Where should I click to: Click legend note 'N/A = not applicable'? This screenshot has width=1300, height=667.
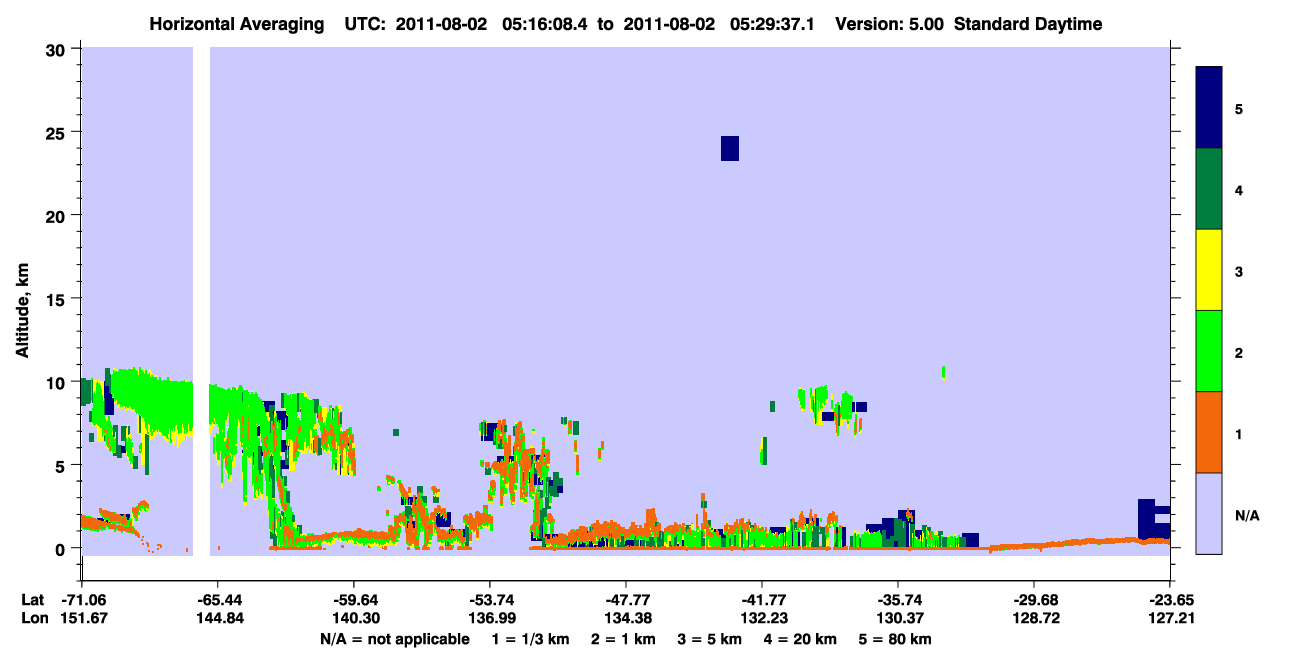click(x=394, y=639)
